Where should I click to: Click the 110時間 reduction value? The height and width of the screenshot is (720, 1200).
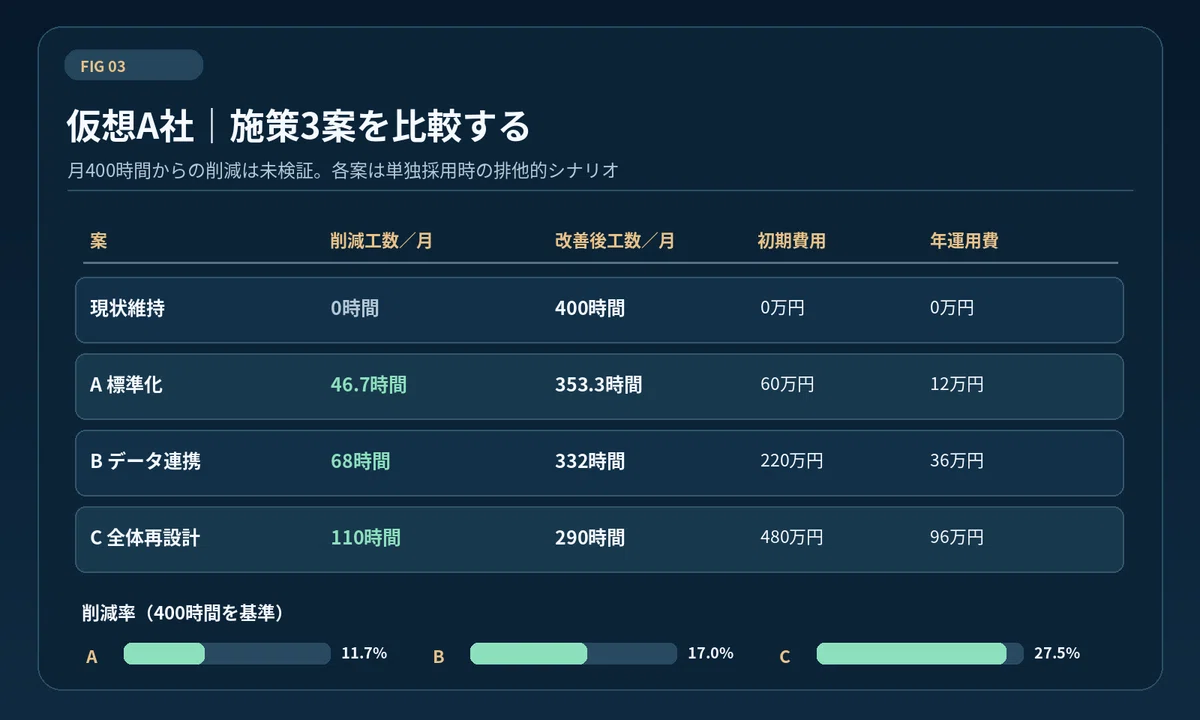366,538
